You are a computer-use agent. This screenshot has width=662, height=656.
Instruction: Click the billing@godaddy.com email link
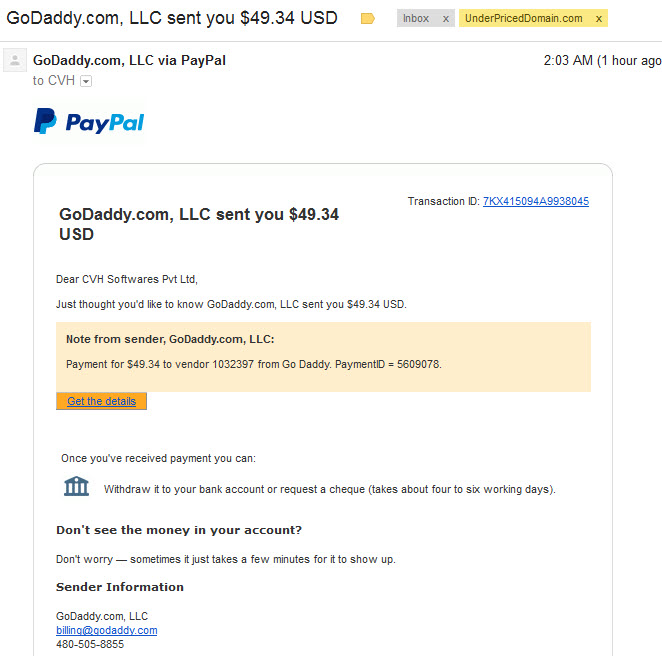pos(106,630)
